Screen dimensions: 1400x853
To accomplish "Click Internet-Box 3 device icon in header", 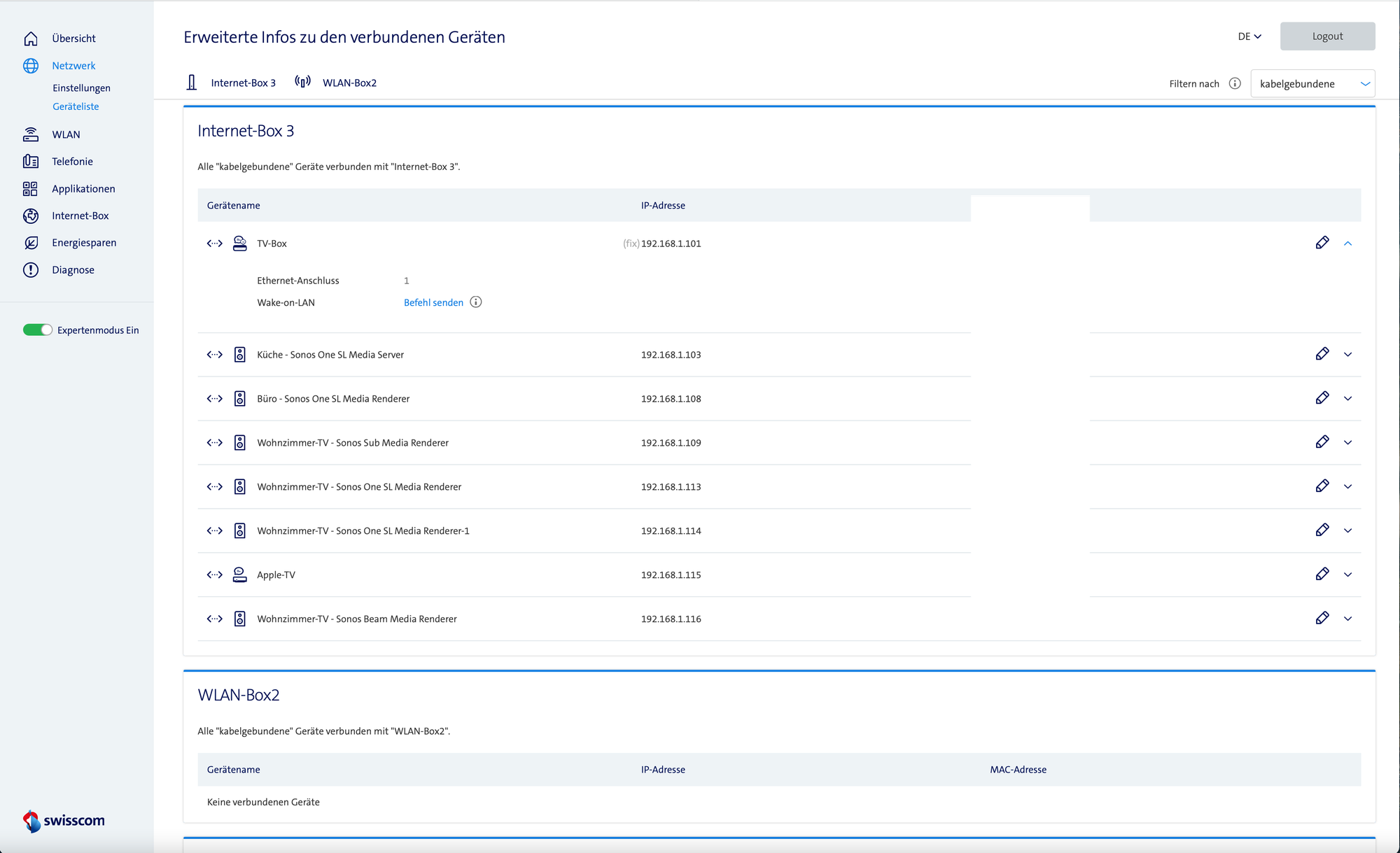I will 192,83.
